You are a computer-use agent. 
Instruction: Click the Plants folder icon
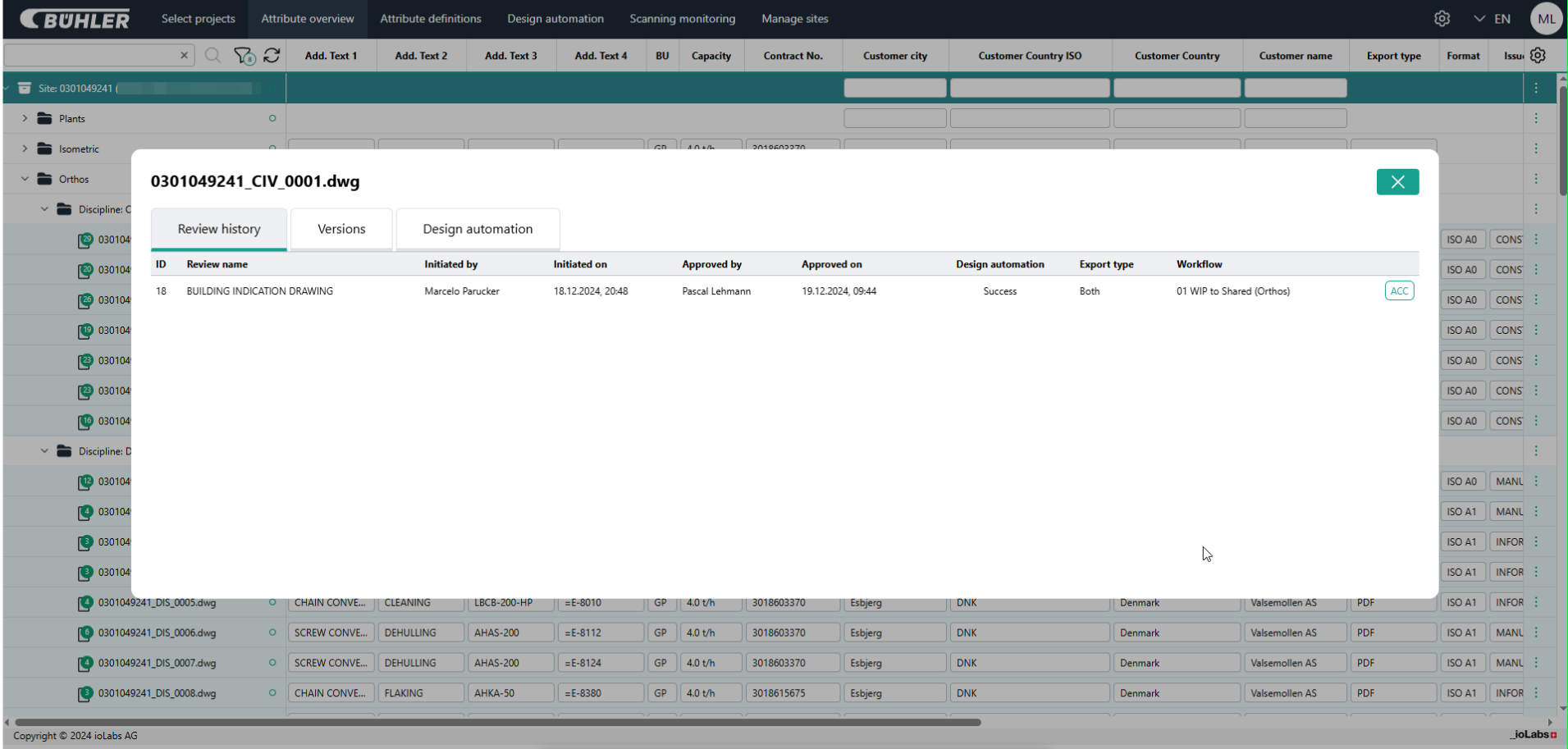44,118
